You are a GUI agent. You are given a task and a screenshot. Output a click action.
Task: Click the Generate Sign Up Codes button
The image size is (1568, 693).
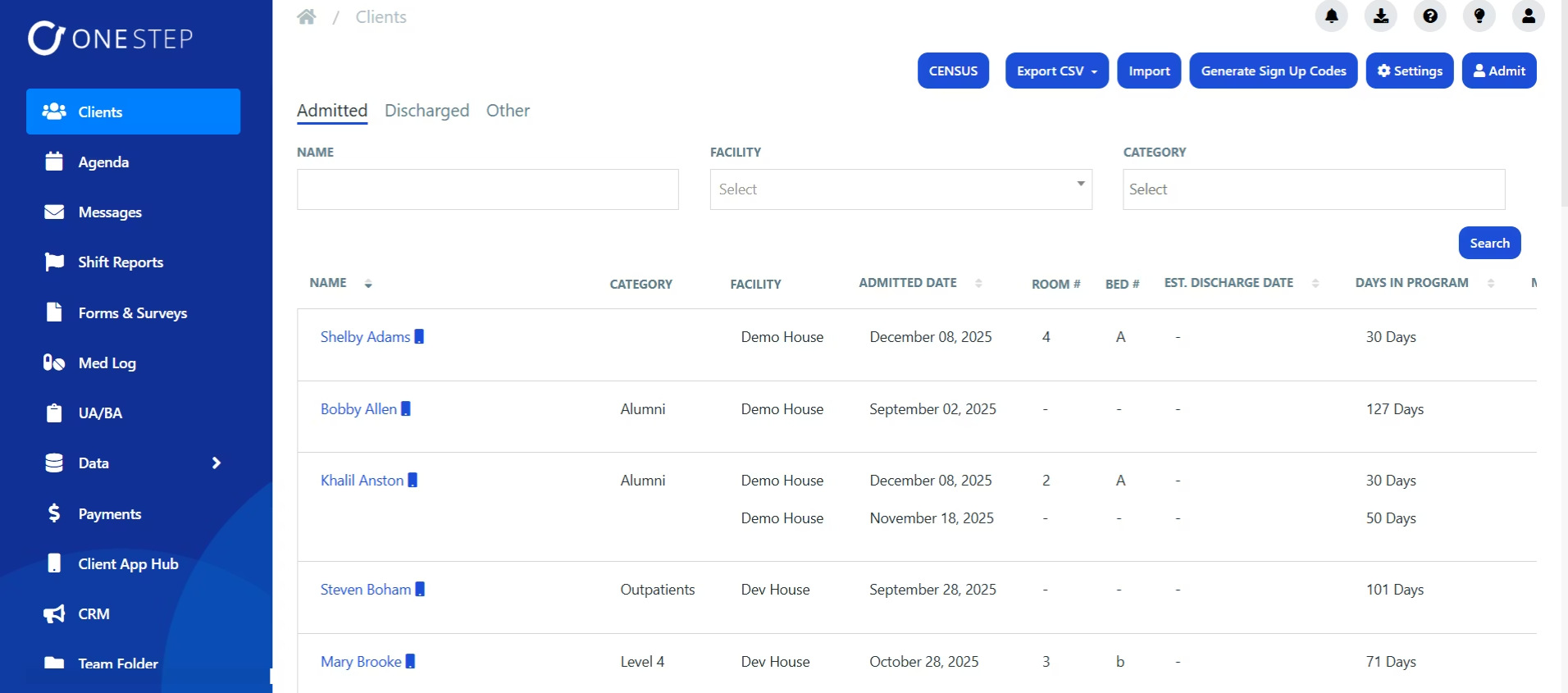(x=1273, y=71)
